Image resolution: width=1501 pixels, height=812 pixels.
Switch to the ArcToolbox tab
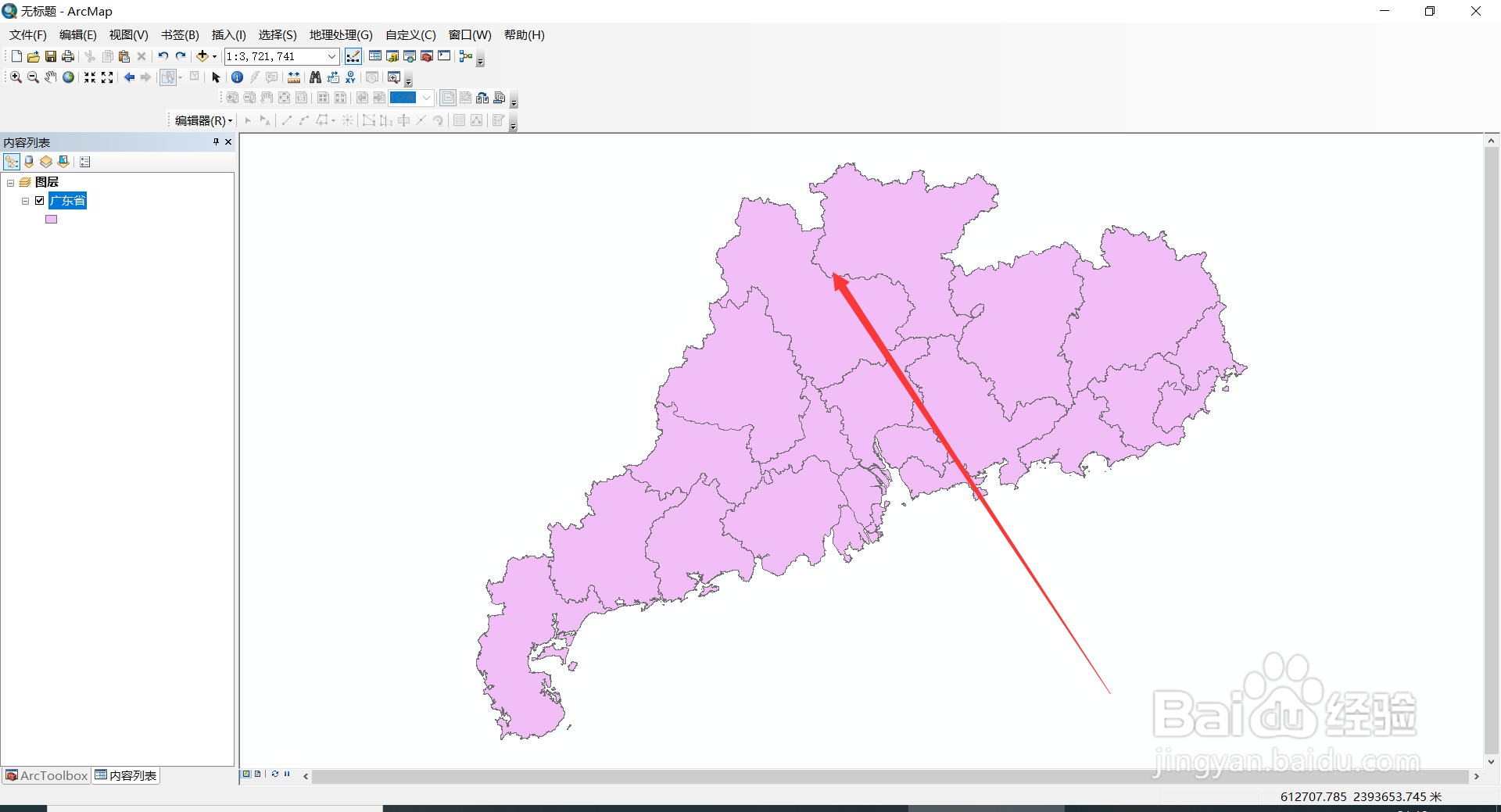pyautogui.click(x=47, y=775)
